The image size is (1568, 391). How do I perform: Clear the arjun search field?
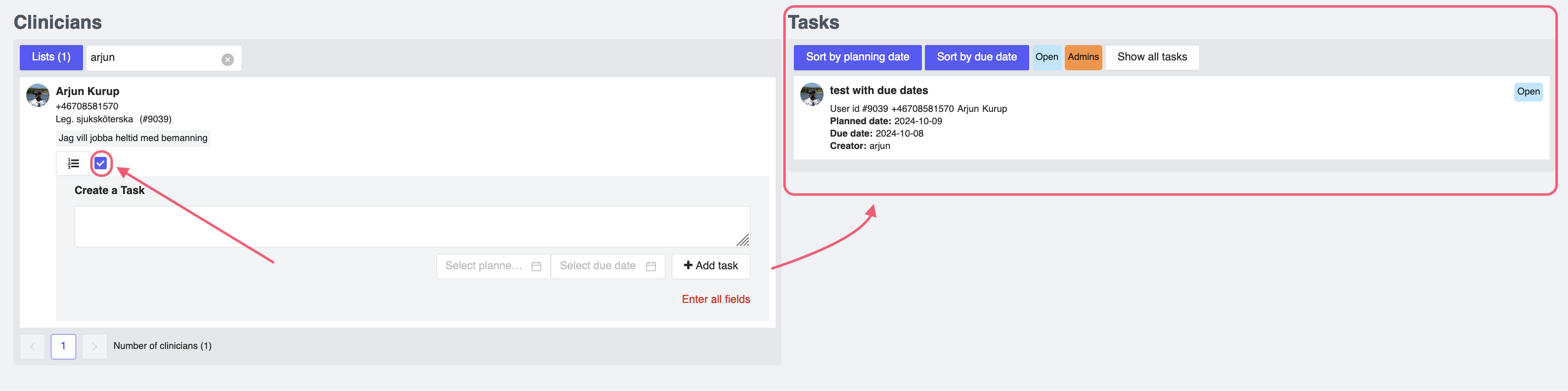coord(228,59)
